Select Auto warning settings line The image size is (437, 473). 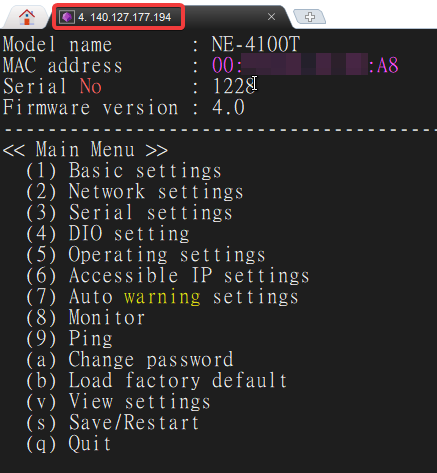coord(162,297)
